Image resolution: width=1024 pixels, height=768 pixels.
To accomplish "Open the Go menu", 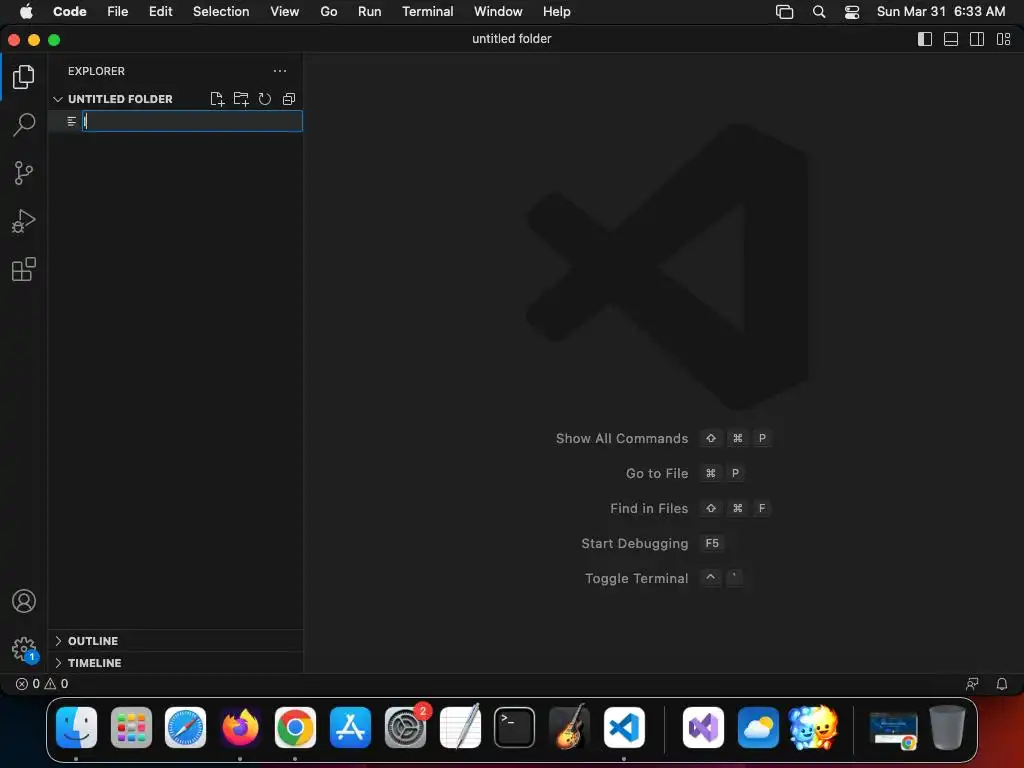I will point(328,12).
